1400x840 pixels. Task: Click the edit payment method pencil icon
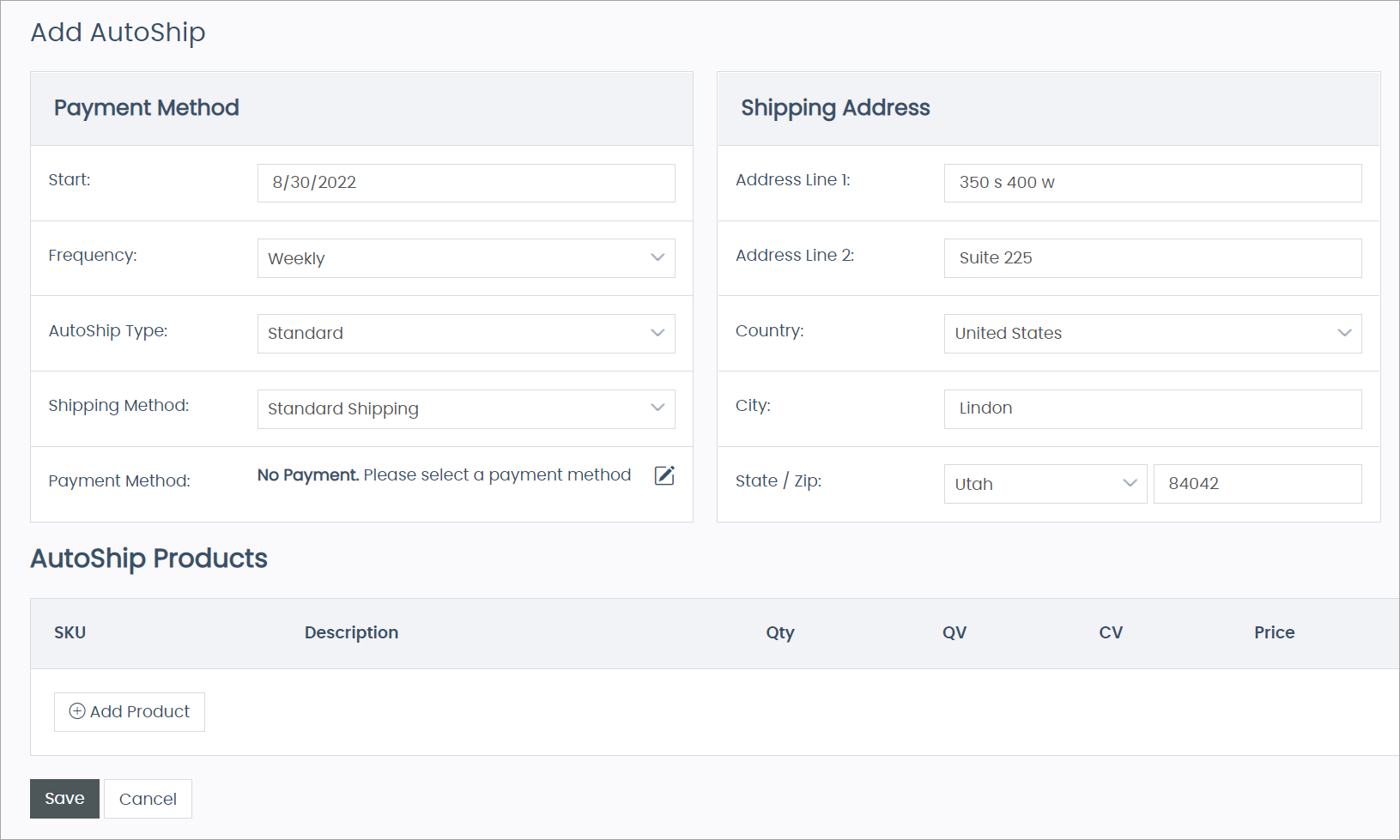pos(664,475)
